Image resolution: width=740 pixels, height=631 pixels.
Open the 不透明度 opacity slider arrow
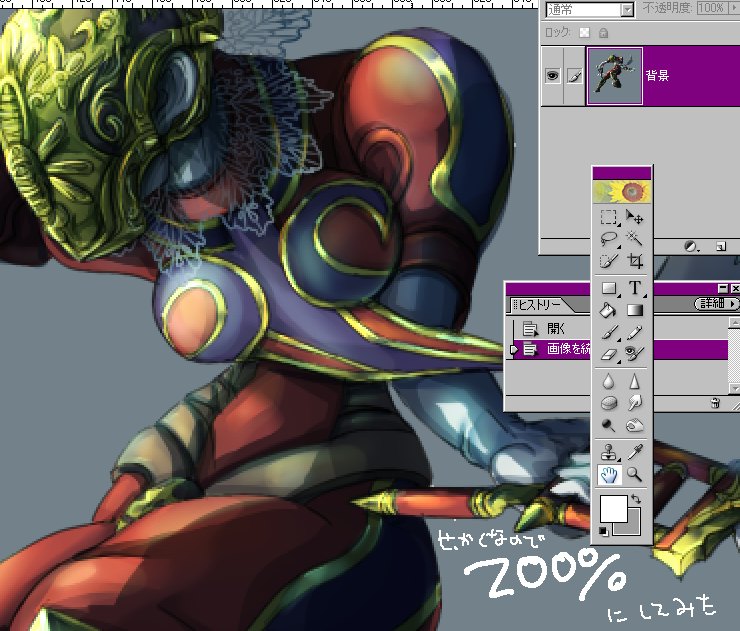coord(732,8)
